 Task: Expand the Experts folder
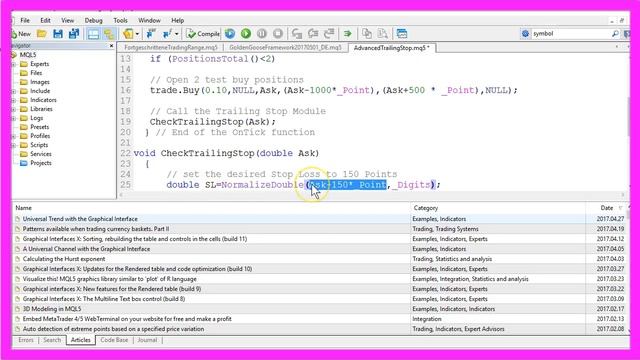point(14,64)
